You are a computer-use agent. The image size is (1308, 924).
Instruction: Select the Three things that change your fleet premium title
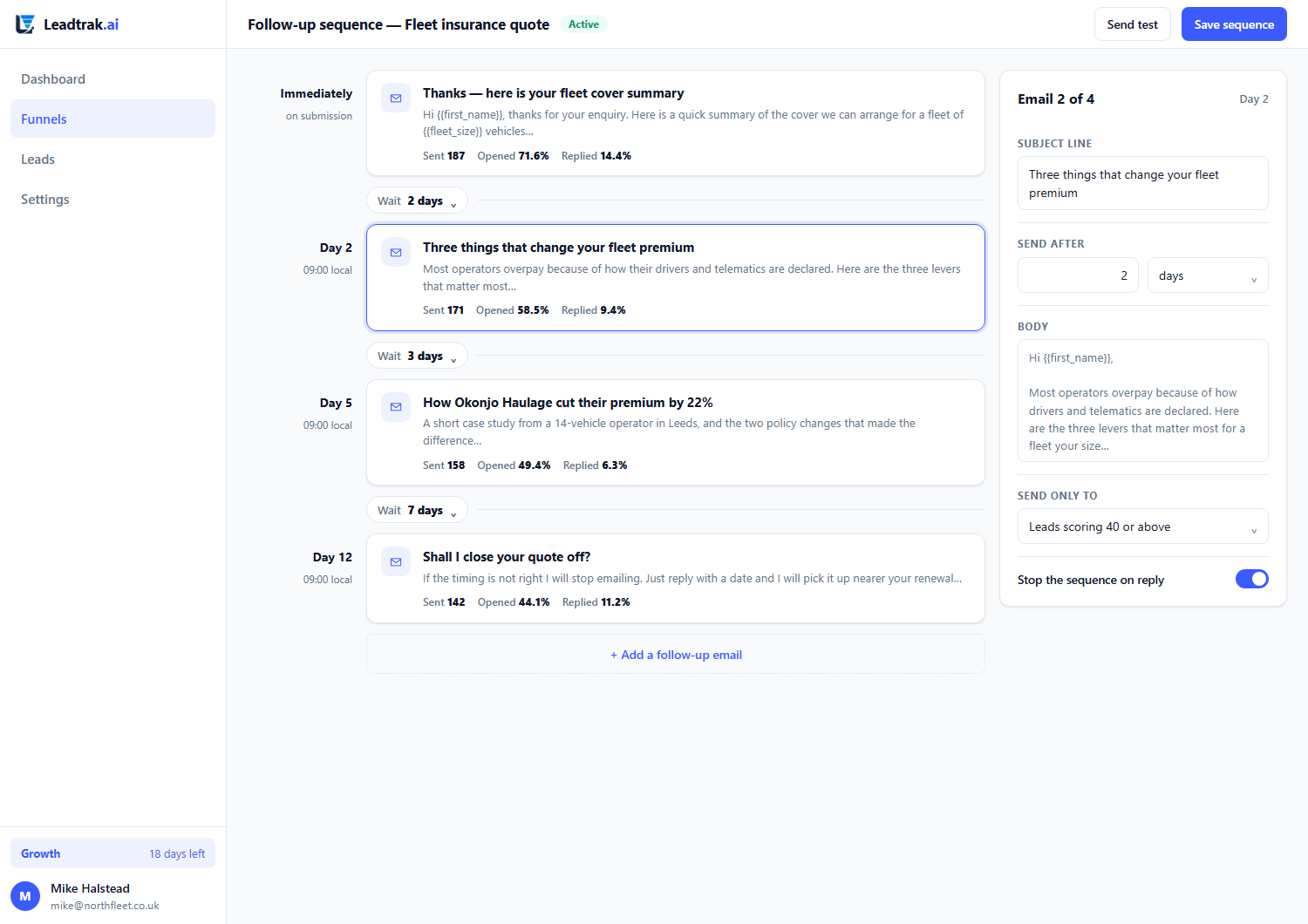tap(559, 248)
